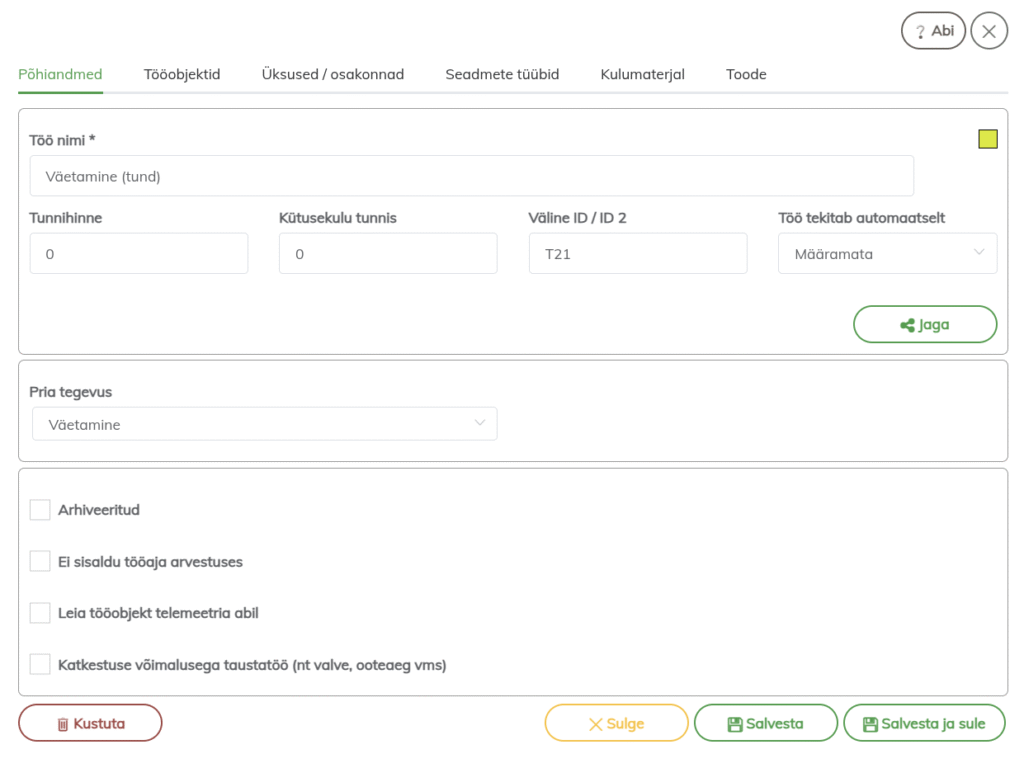Open the yellow-green color swatch

(987, 139)
